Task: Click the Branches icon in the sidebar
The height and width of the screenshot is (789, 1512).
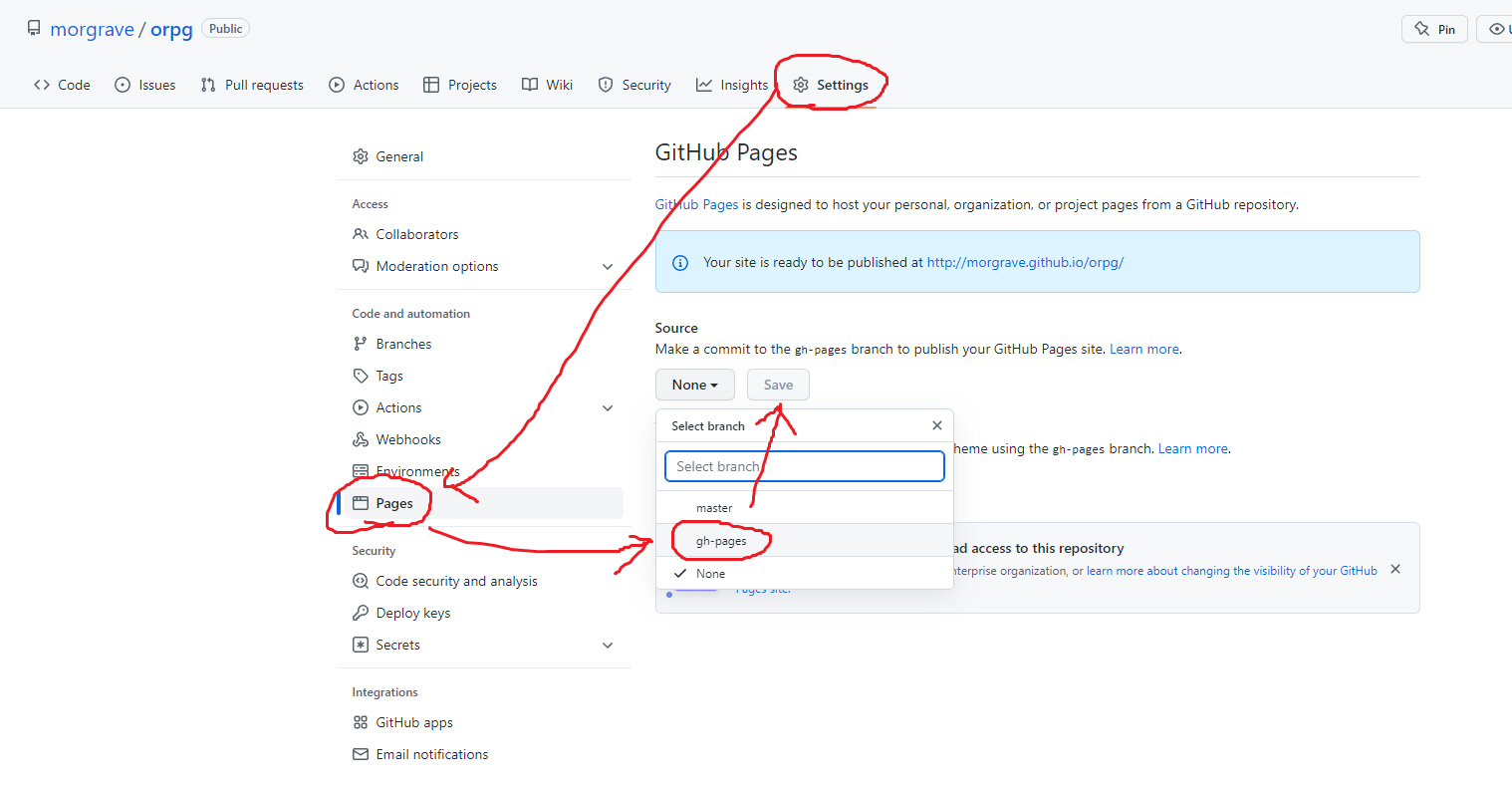Action: tap(361, 344)
